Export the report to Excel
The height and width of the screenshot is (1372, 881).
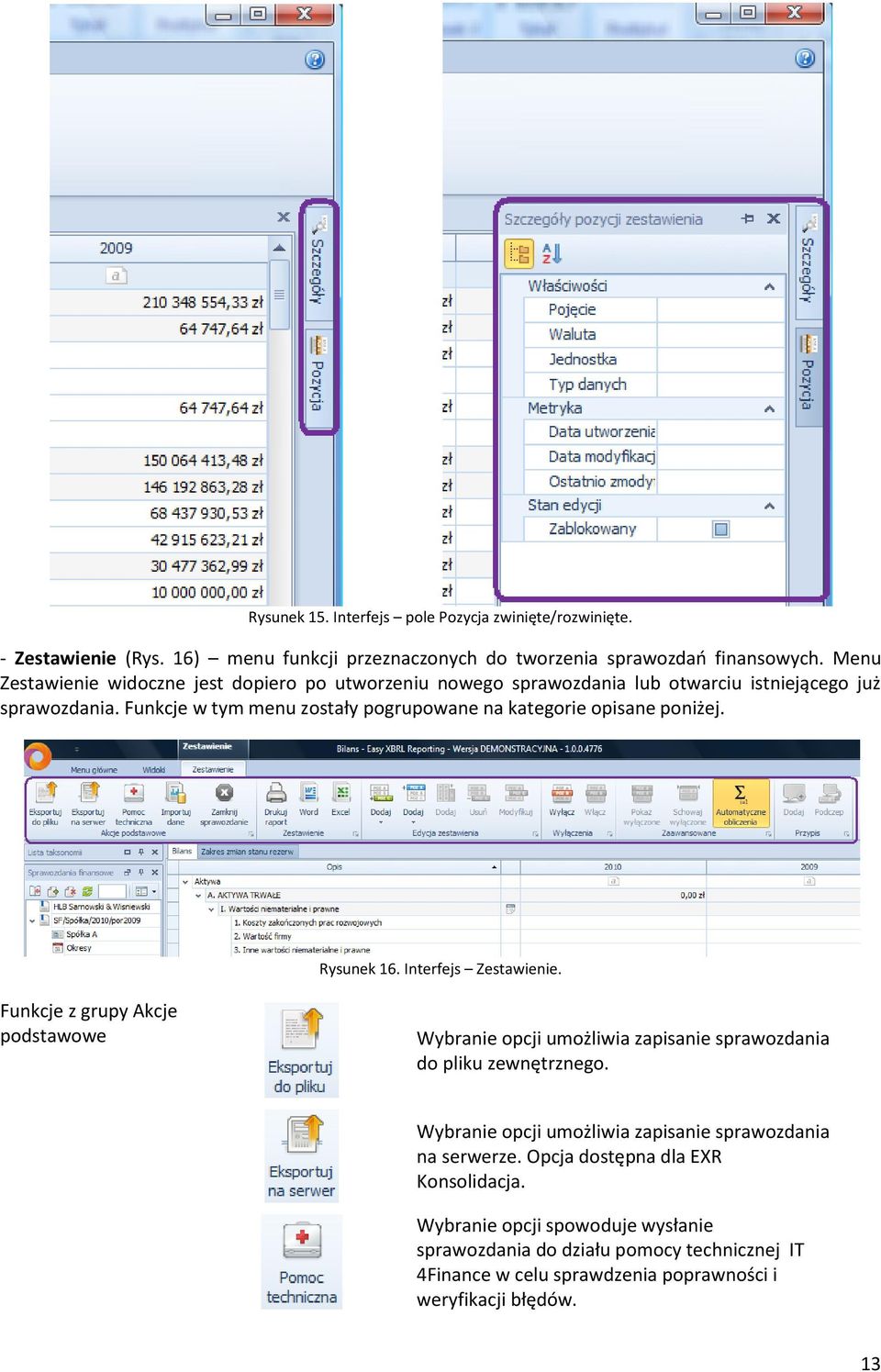[x=340, y=799]
